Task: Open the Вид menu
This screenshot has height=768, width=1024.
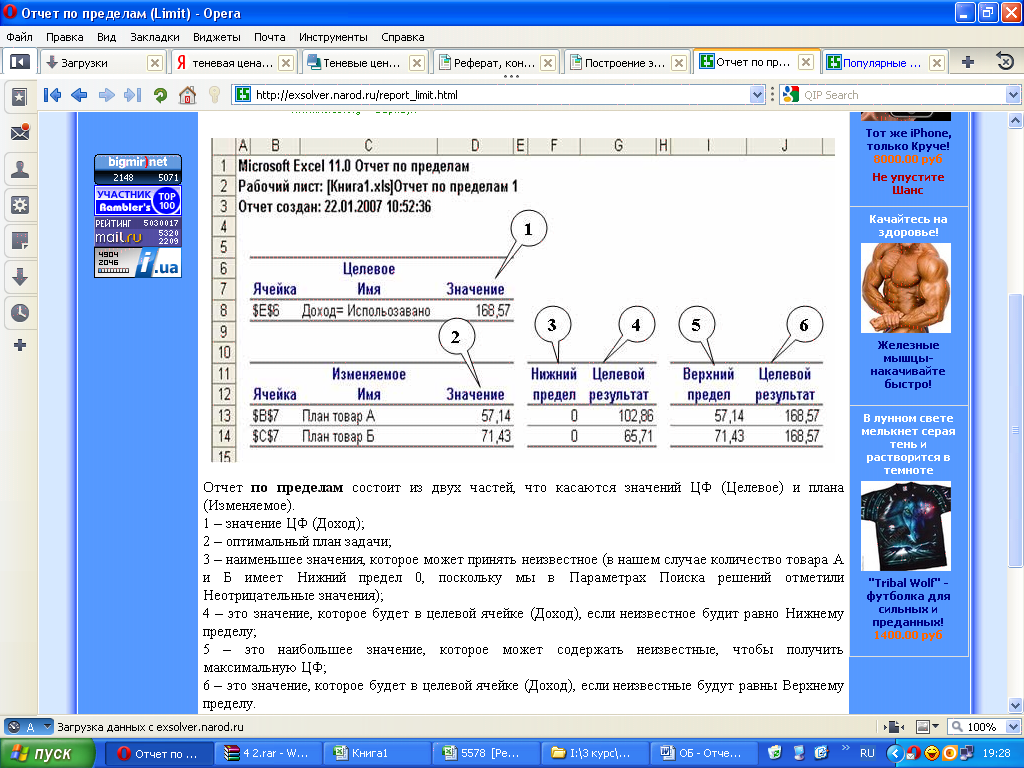Action: pos(106,37)
